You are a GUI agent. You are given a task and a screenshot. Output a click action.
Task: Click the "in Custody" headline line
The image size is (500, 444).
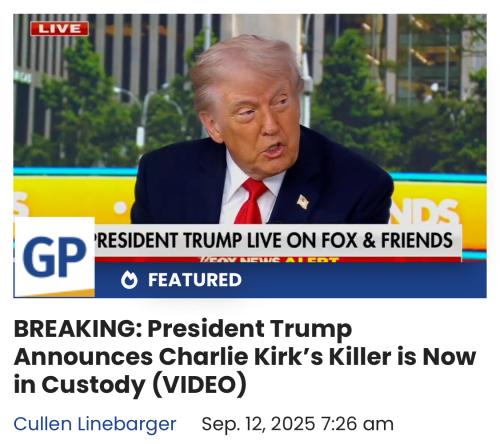80,385
